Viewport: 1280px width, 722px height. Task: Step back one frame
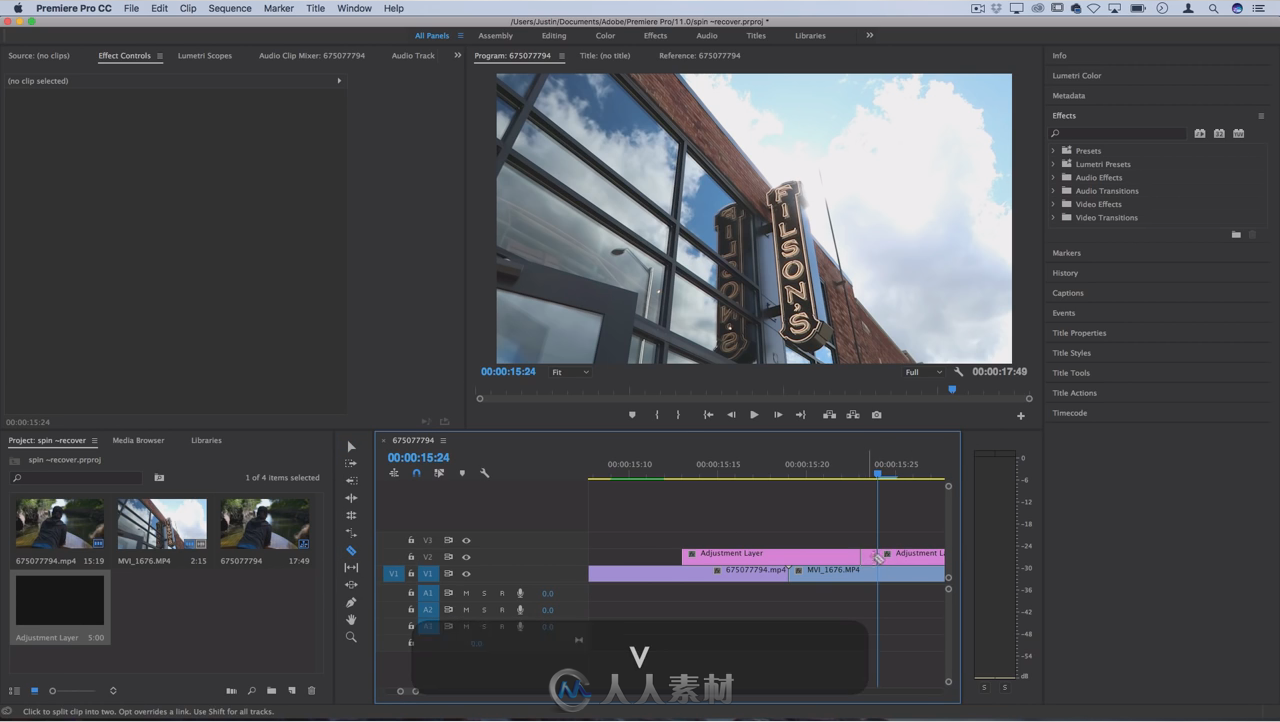point(731,415)
